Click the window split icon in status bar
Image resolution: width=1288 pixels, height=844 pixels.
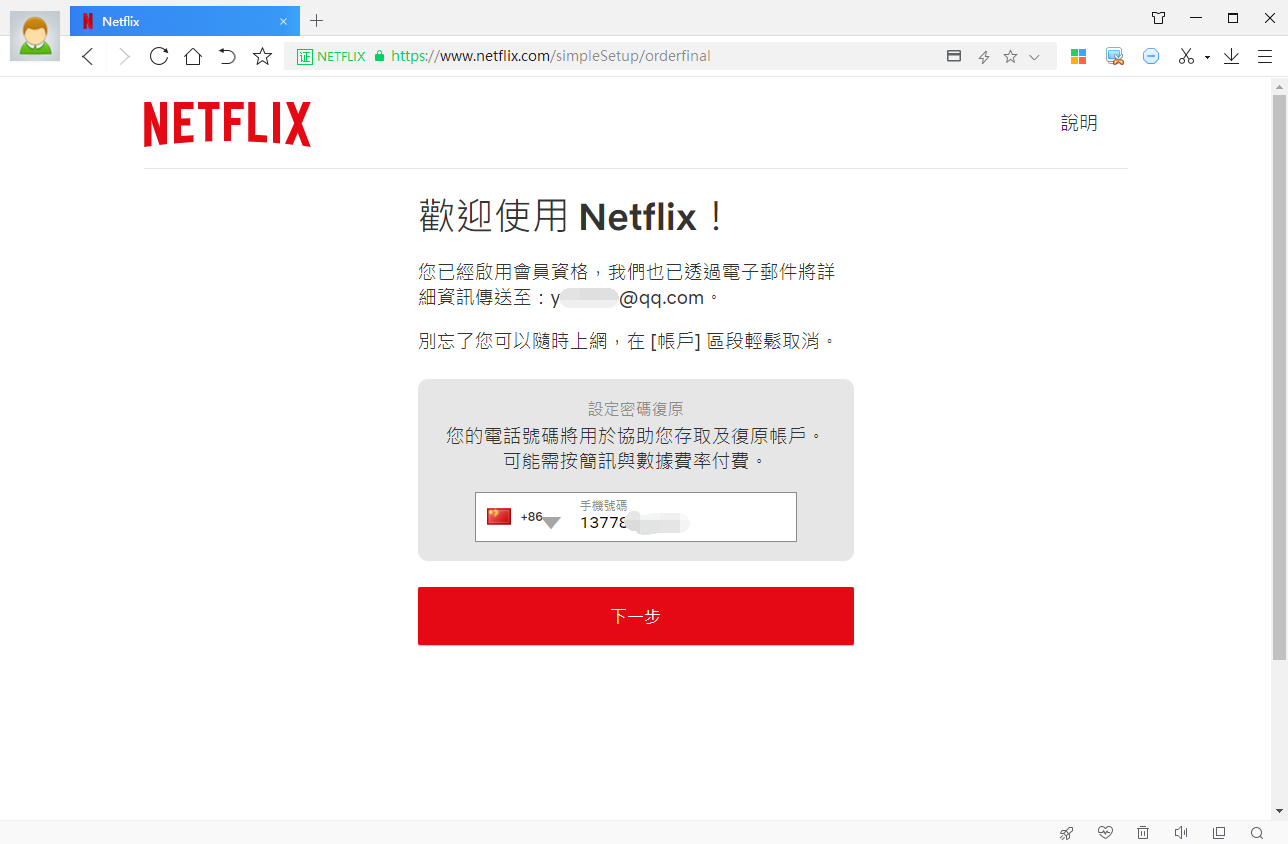click(1219, 833)
